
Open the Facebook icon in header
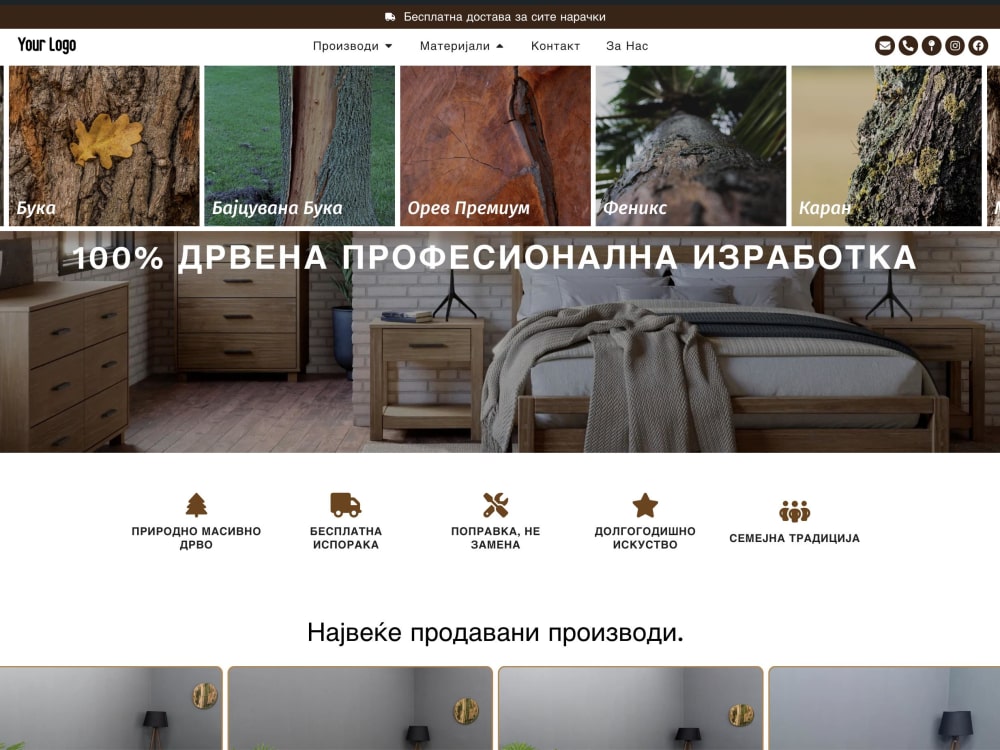[x=978, y=46]
